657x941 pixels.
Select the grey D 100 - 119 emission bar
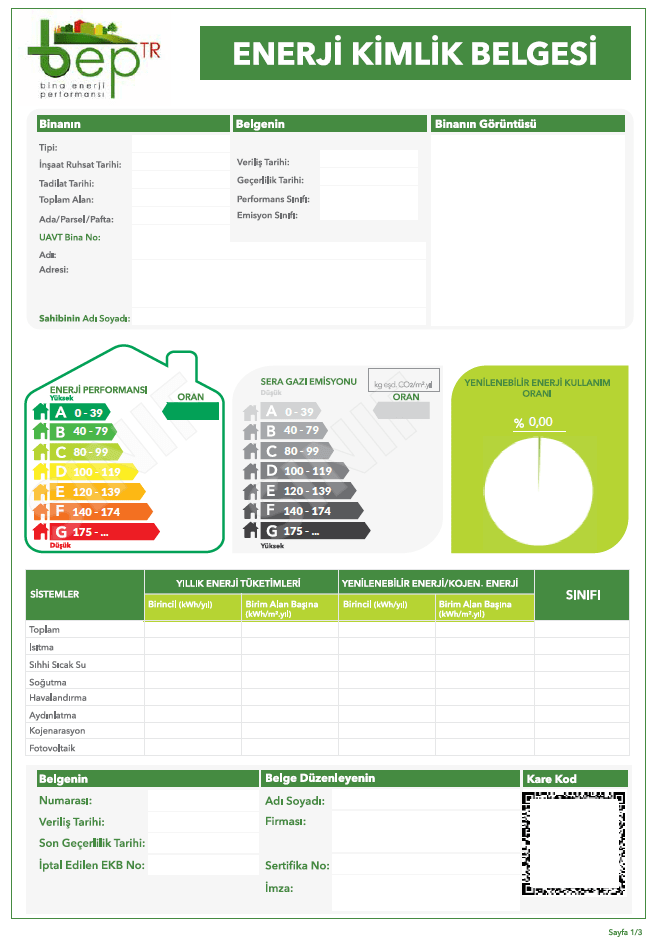tap(304, 470)
